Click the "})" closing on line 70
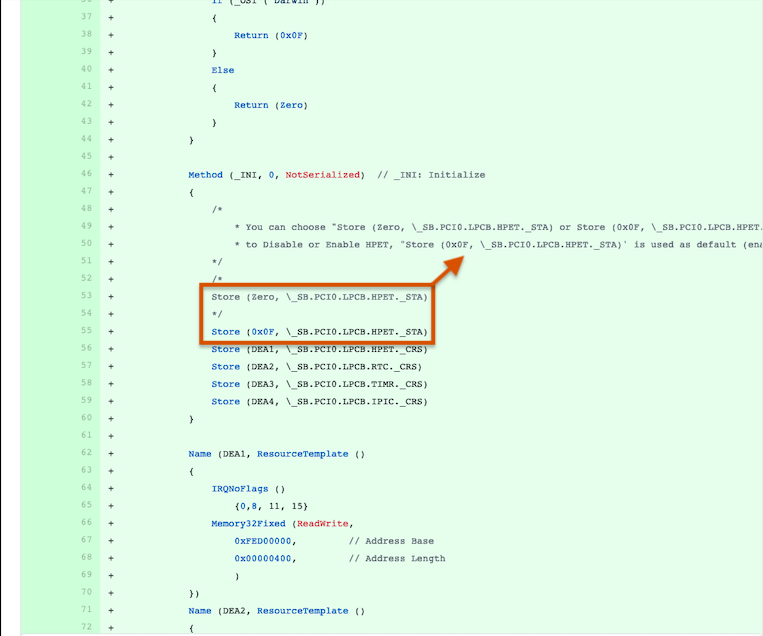Viewport: 763px width, 636px height. 194,593
